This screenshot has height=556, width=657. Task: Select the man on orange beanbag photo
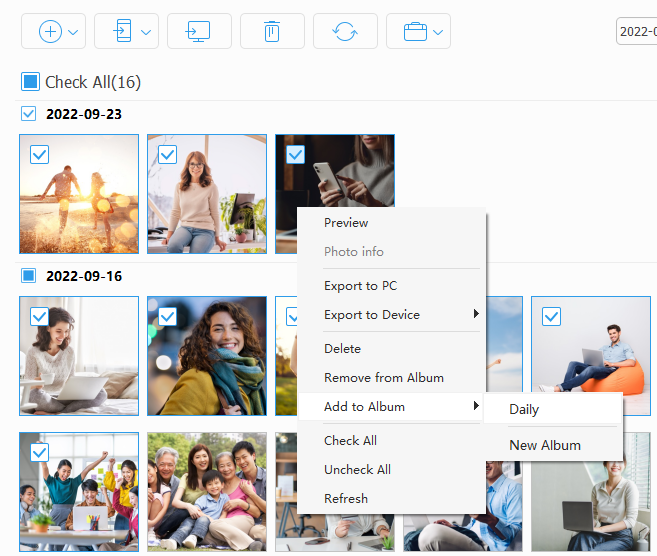[x=591, y=356]
